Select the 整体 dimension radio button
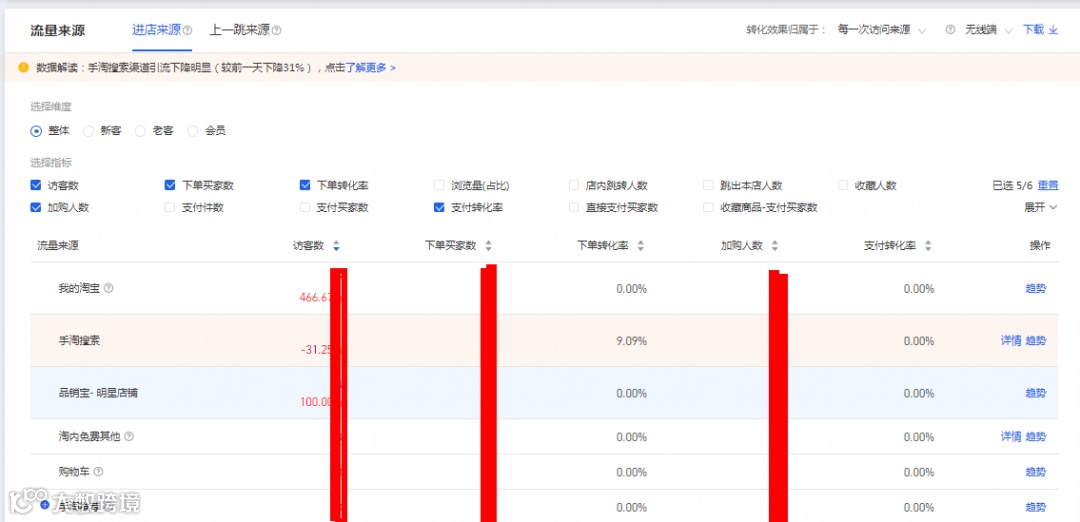The image size is (1080, 522). (x=36, y=131)
